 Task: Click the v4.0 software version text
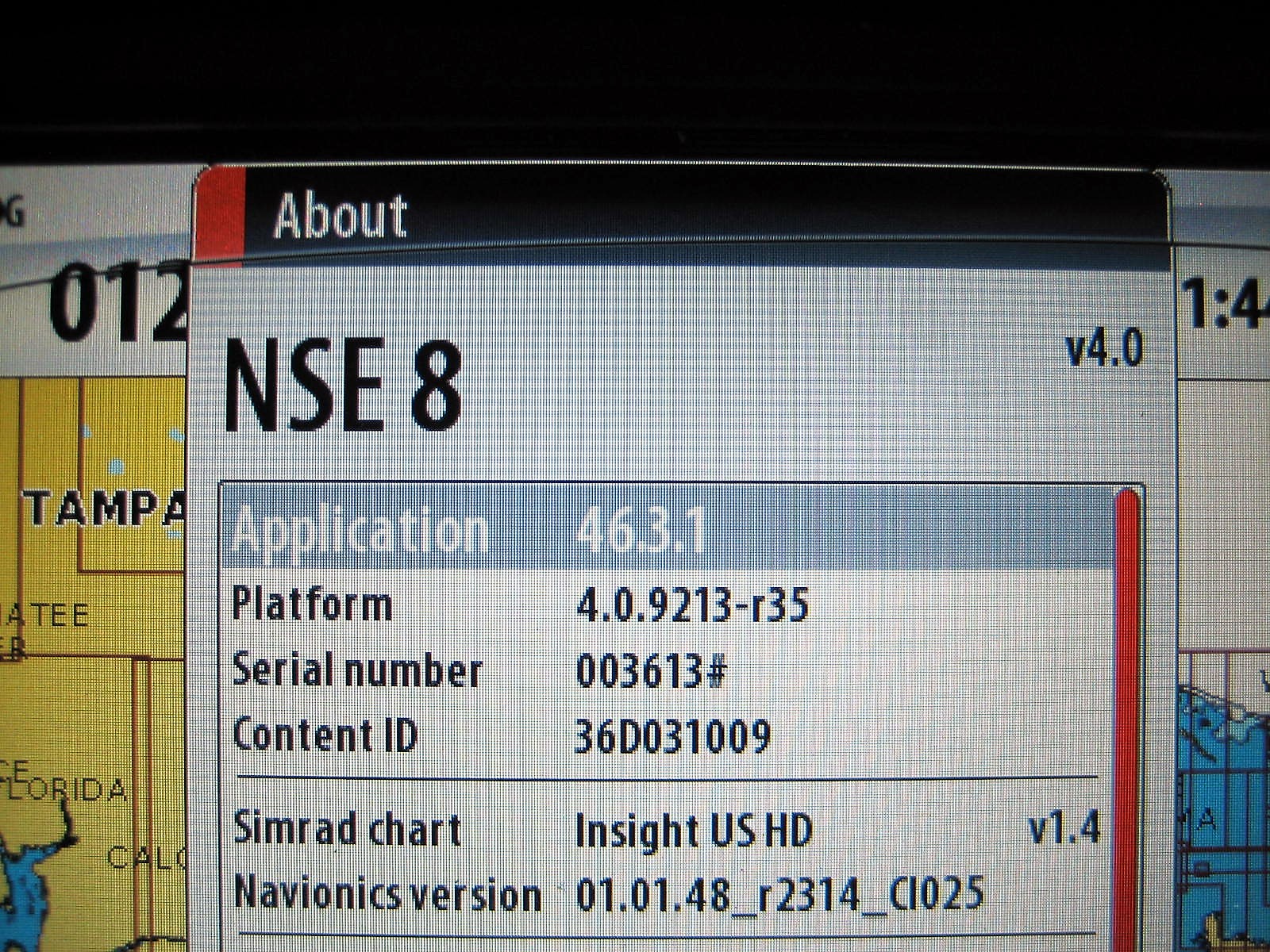tap(1104, 348)
